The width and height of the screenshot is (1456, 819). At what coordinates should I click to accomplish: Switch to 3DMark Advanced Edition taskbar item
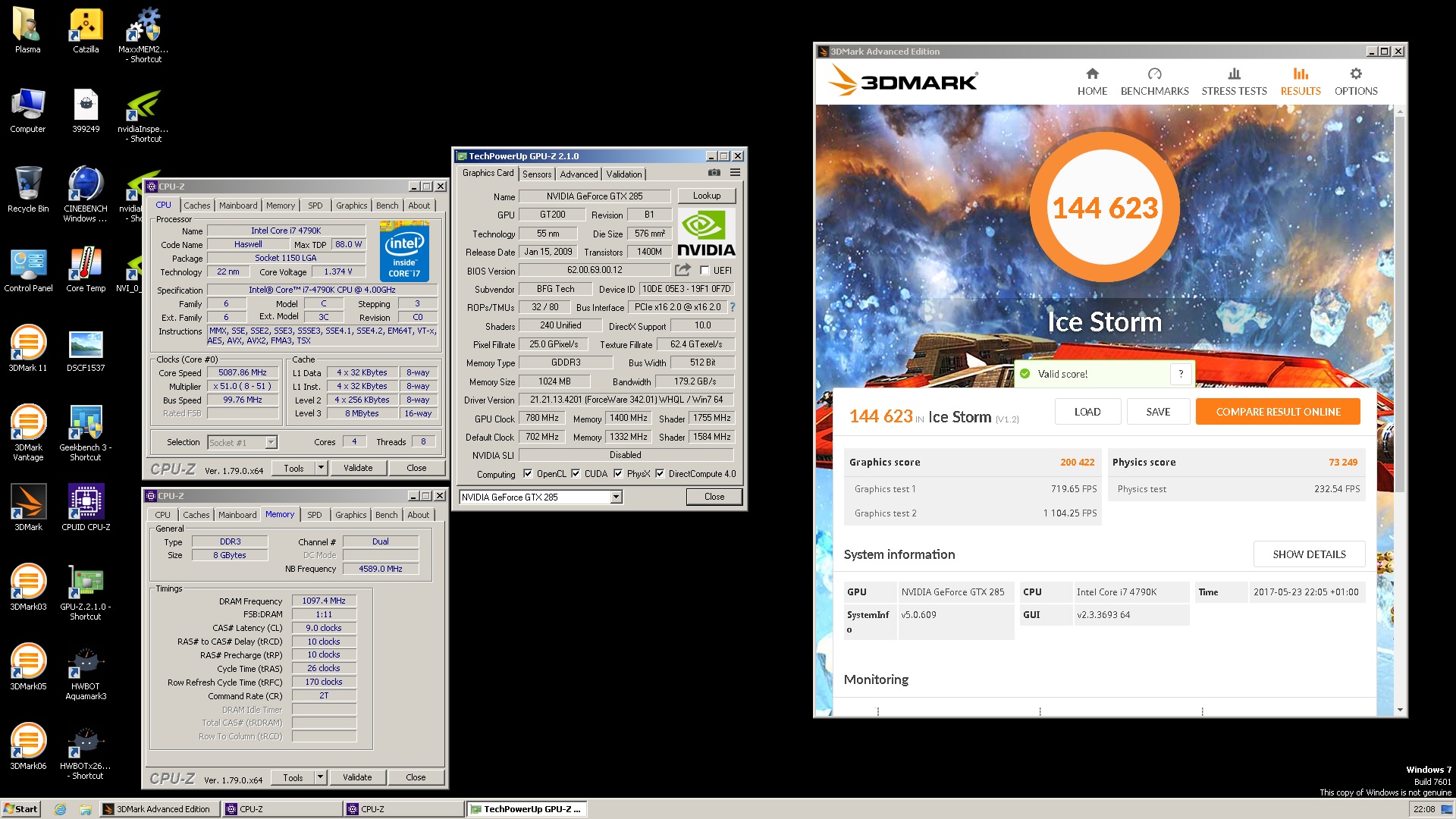159,809
